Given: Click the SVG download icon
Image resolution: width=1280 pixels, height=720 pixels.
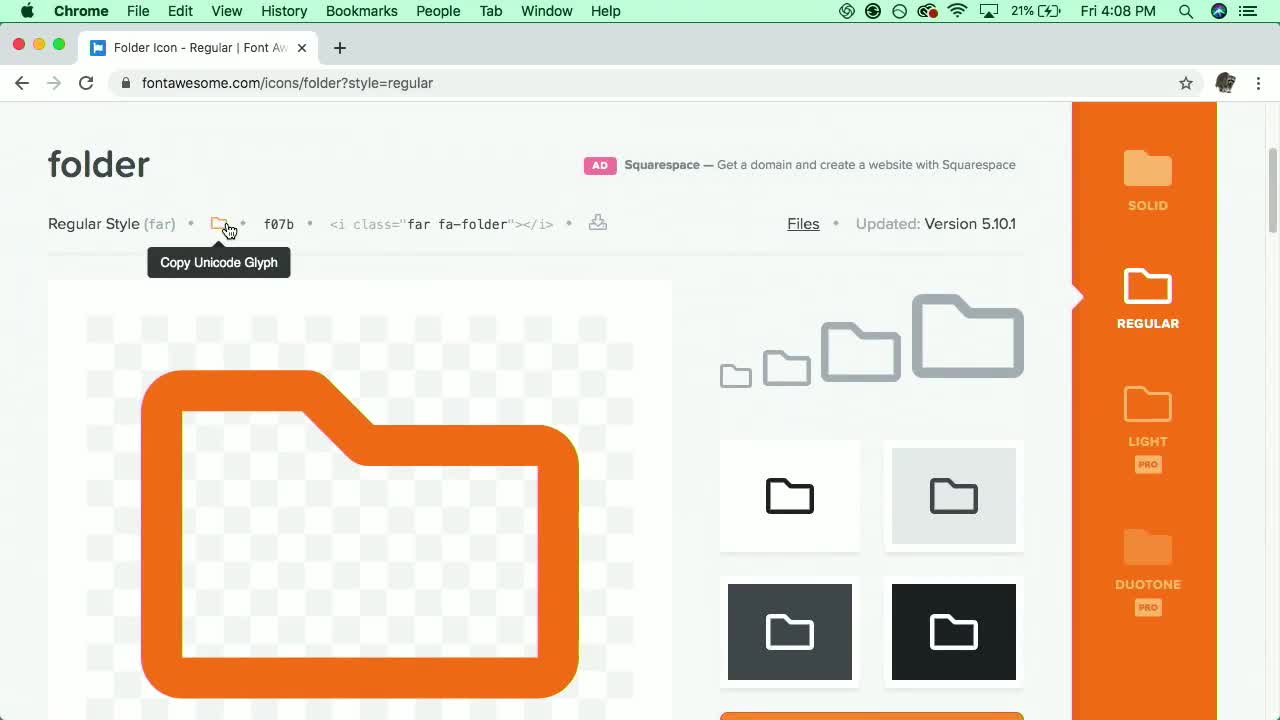Looking at the screenshot, I should tap(597, 223).
